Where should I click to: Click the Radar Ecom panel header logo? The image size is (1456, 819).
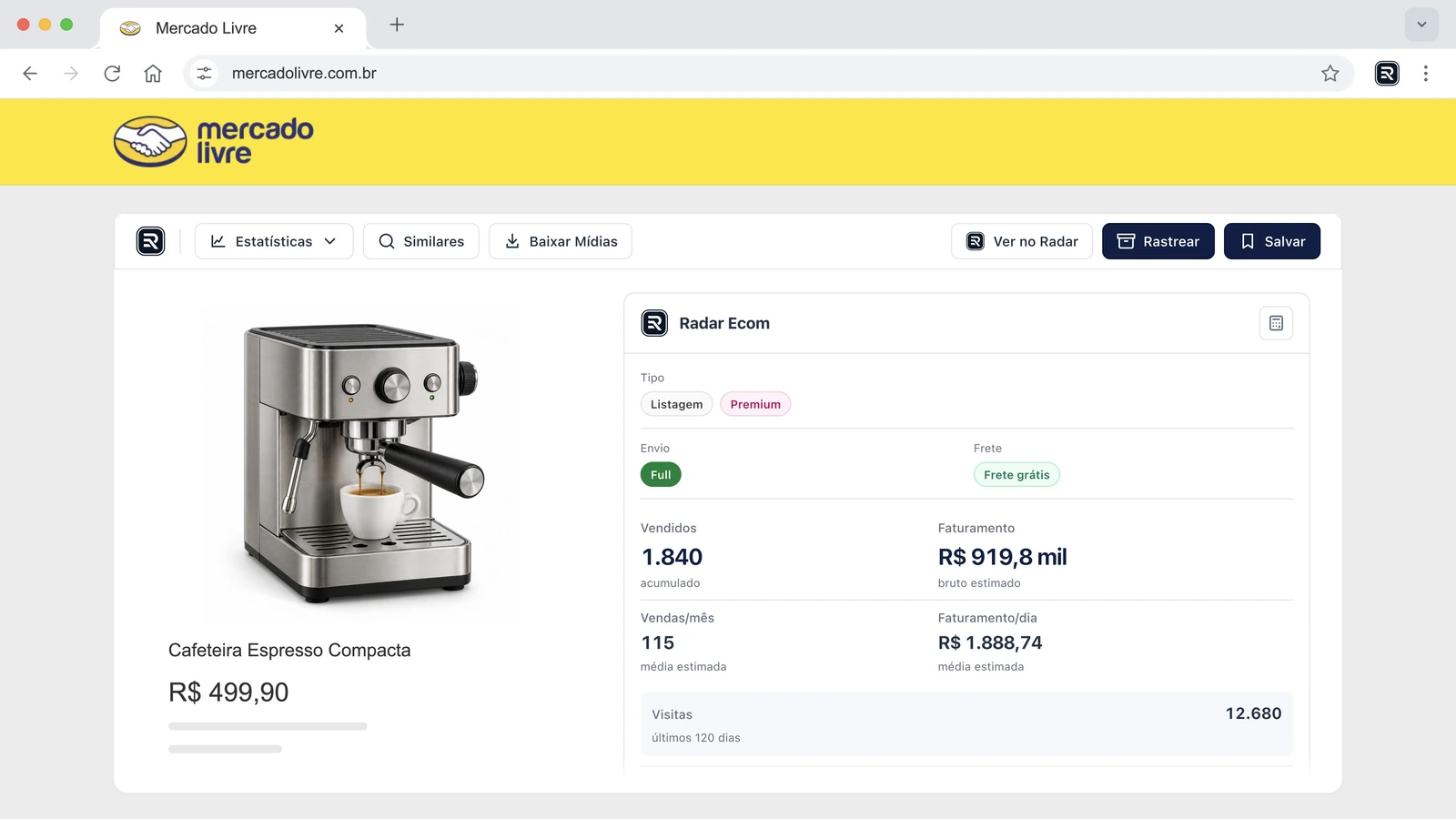(654, 323)
